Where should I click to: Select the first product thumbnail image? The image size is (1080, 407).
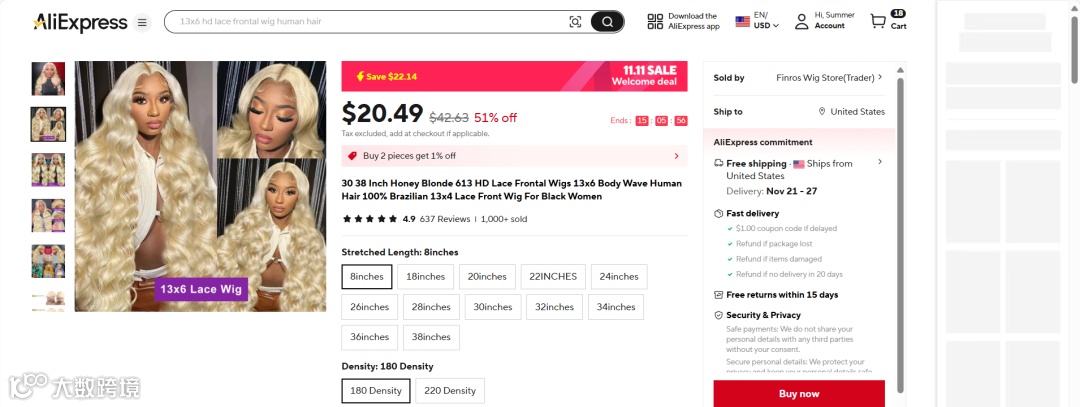[x=48, y=79]
